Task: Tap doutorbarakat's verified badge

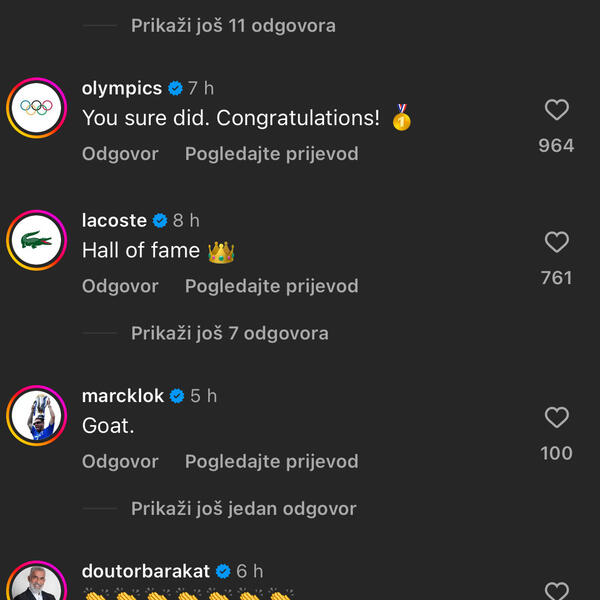Action: pyautogui.click(x=223, y=571)
